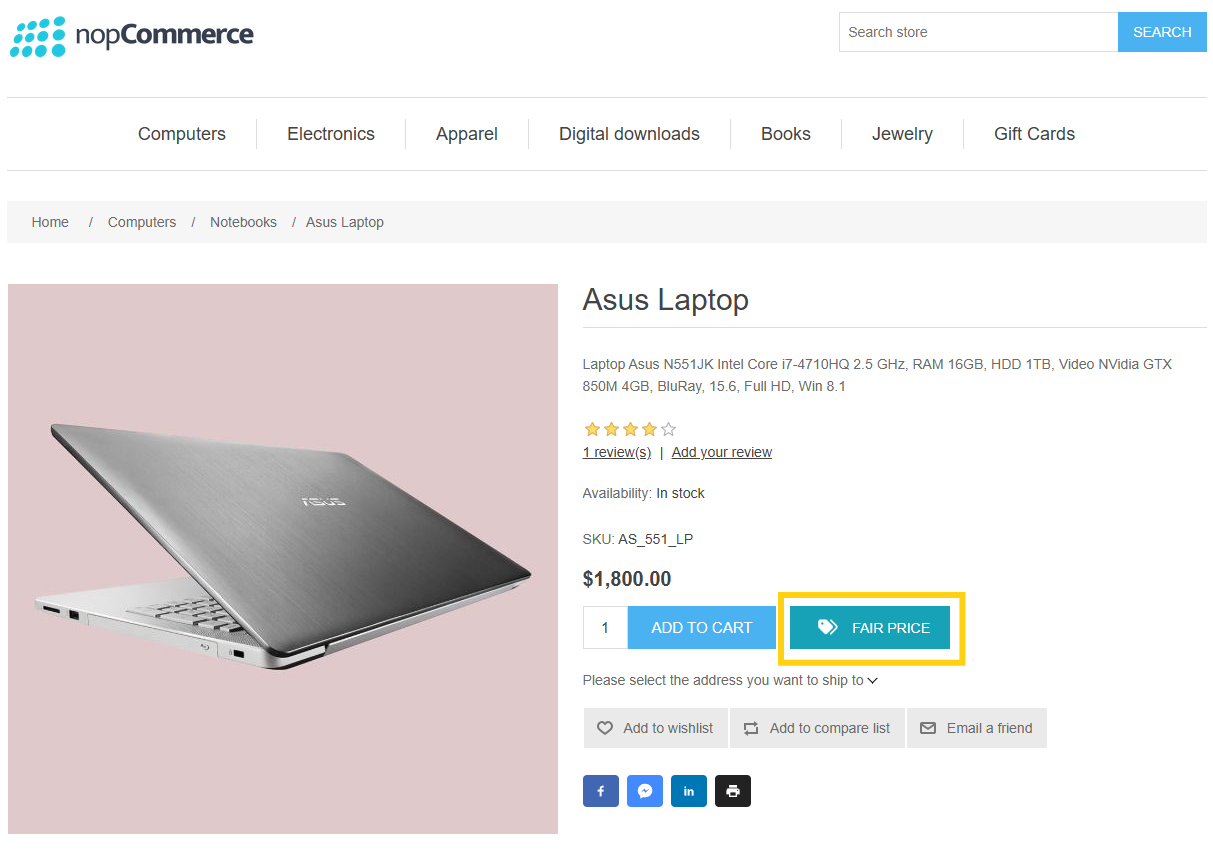Share via the Messenger icon
The image size is (1213, 862).
coord(645,791)
